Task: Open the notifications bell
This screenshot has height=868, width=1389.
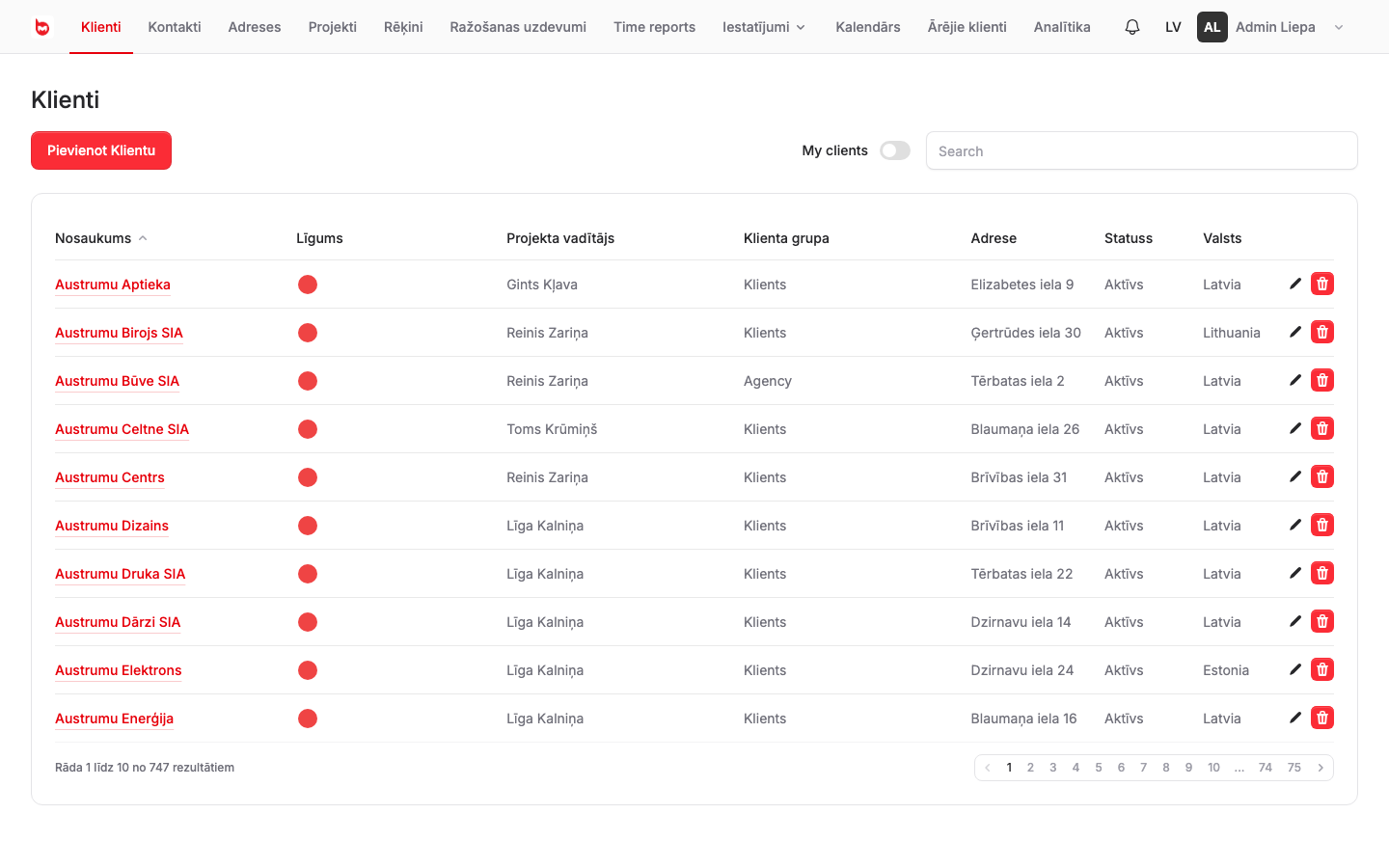Action: (1132, 27)
